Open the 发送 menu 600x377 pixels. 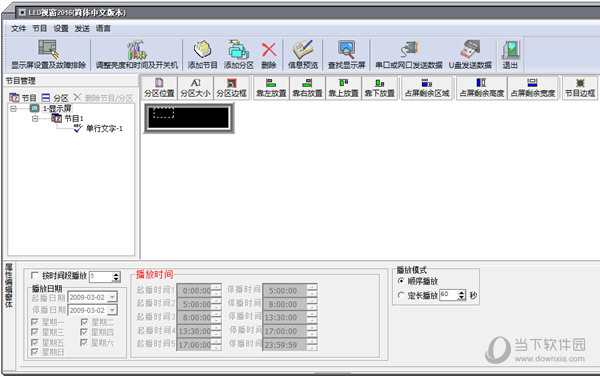82,28
